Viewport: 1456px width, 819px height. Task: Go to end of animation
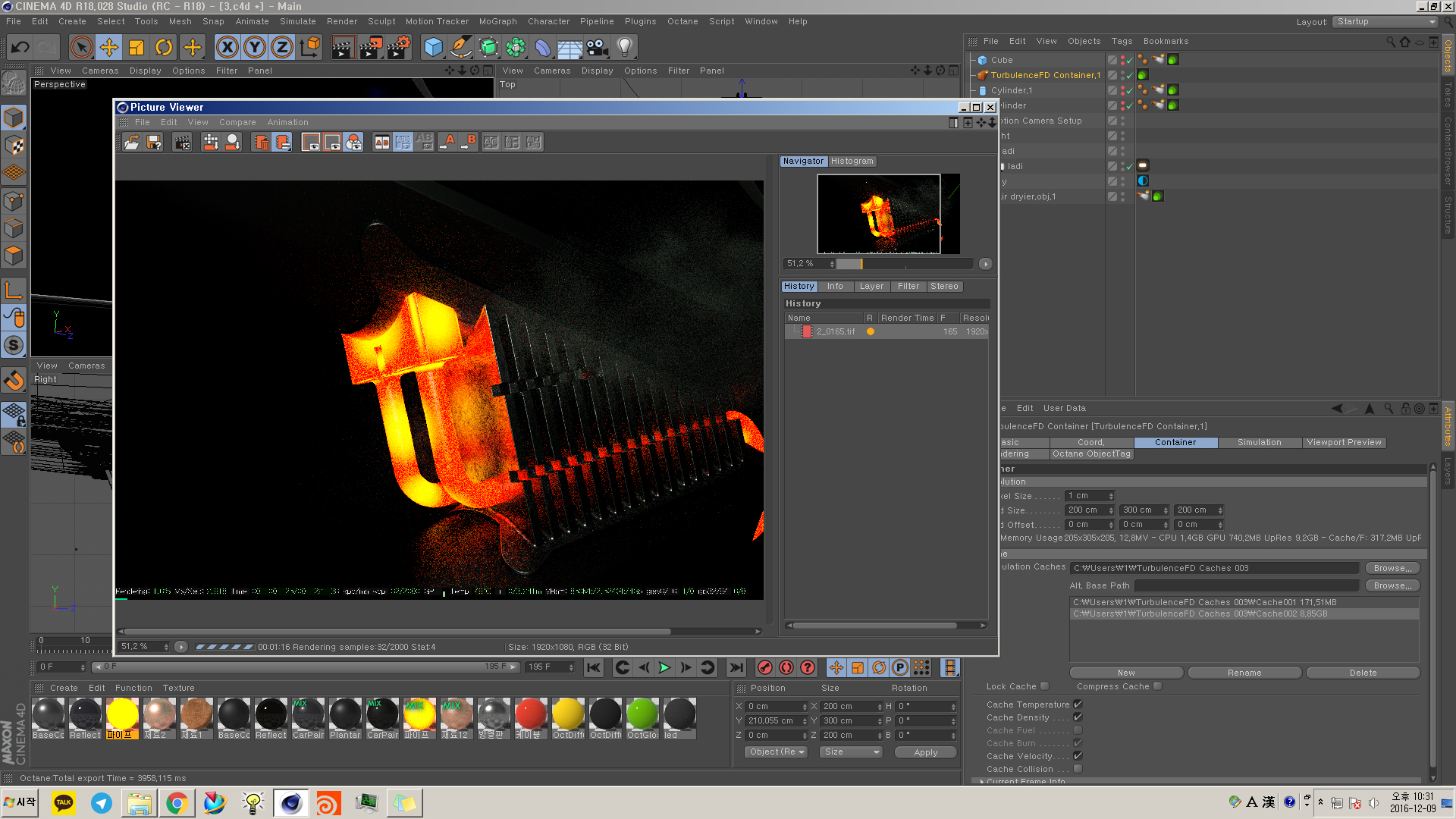pyautogui.click(x=736, y=667)
